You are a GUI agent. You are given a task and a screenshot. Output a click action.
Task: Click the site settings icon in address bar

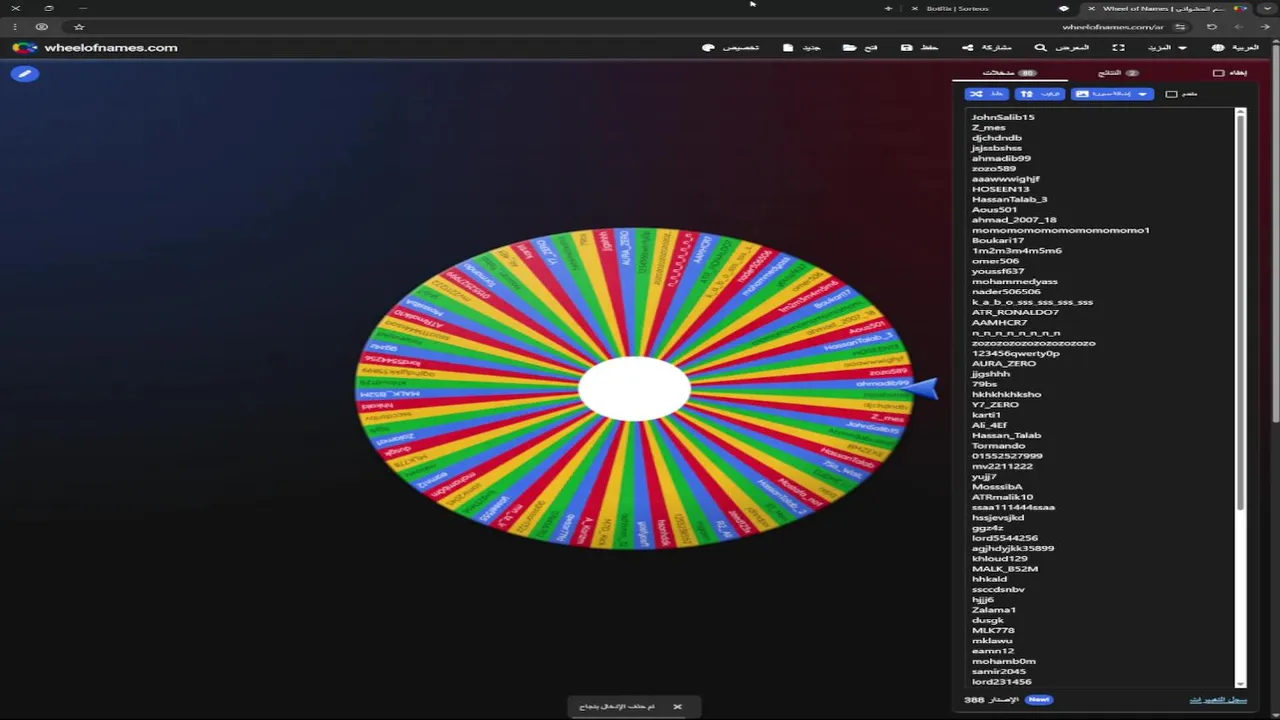coord(1181,27)
